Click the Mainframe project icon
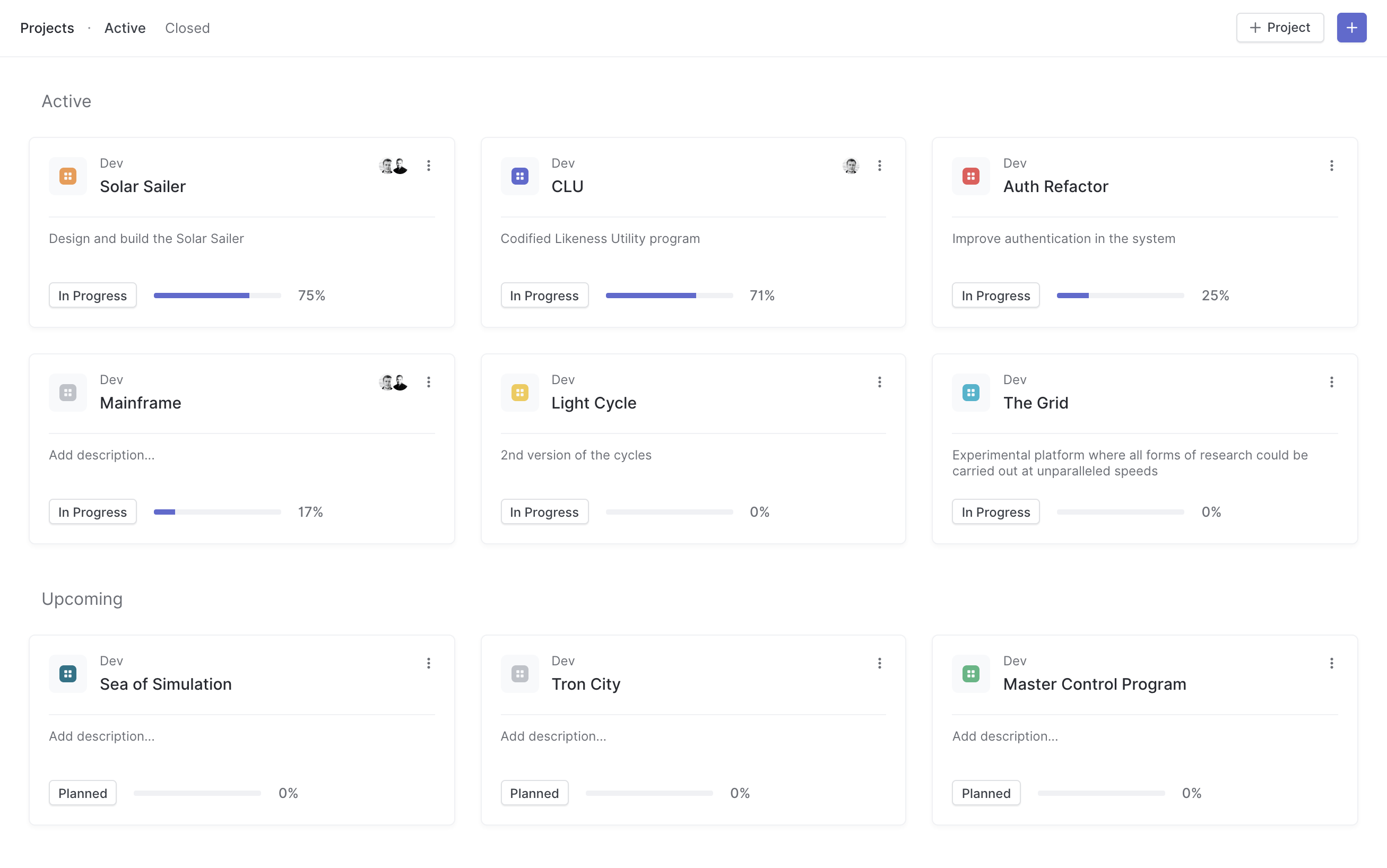 click(67, 393)
